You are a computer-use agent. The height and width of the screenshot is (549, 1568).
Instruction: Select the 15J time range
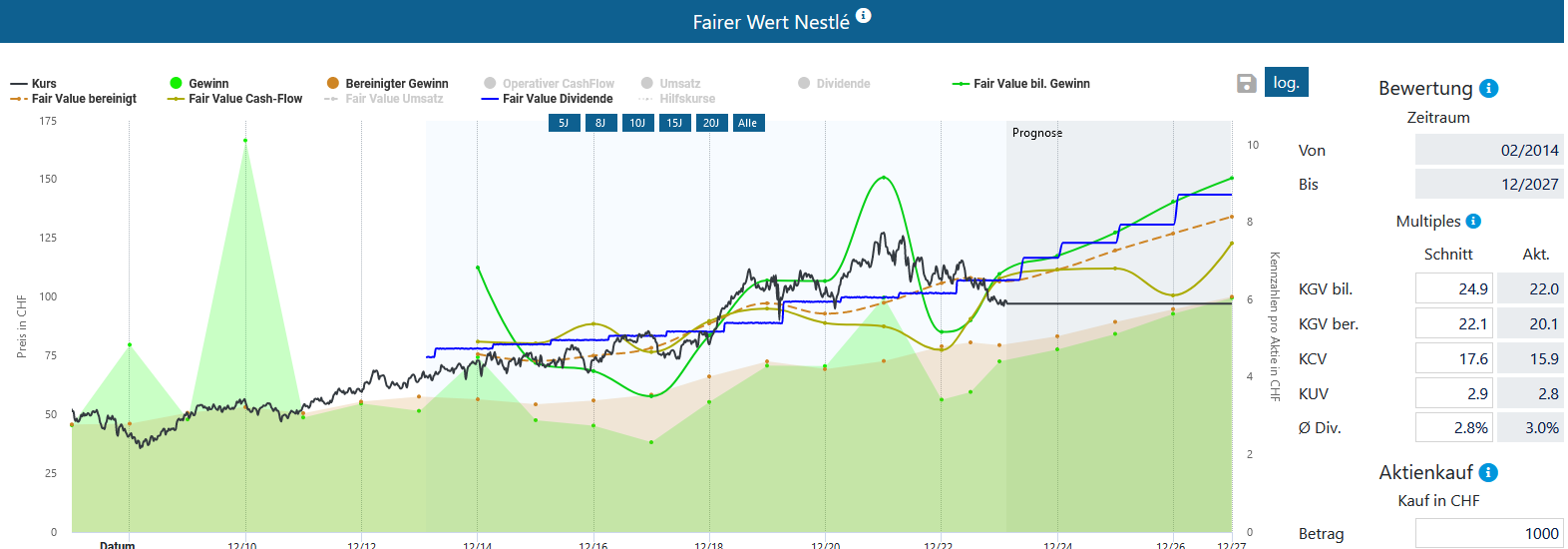click(x=674, y=123)
